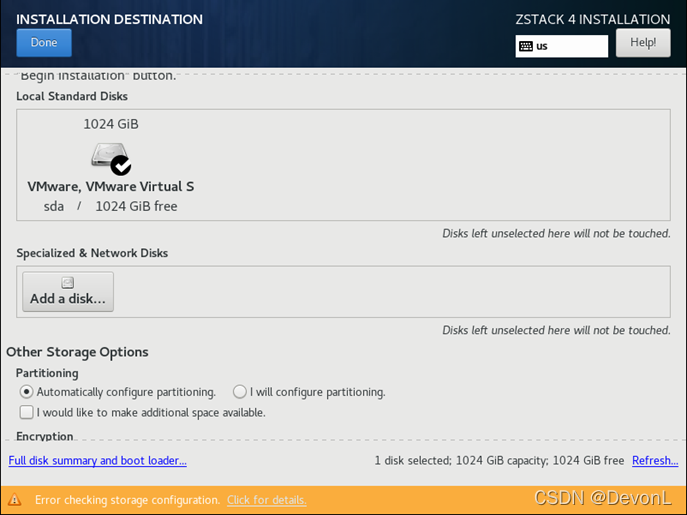The width and height of the screenshot is (687, 515).
Task: Click the warning triangle icon in error bar
Action: [x=14, y=499]
